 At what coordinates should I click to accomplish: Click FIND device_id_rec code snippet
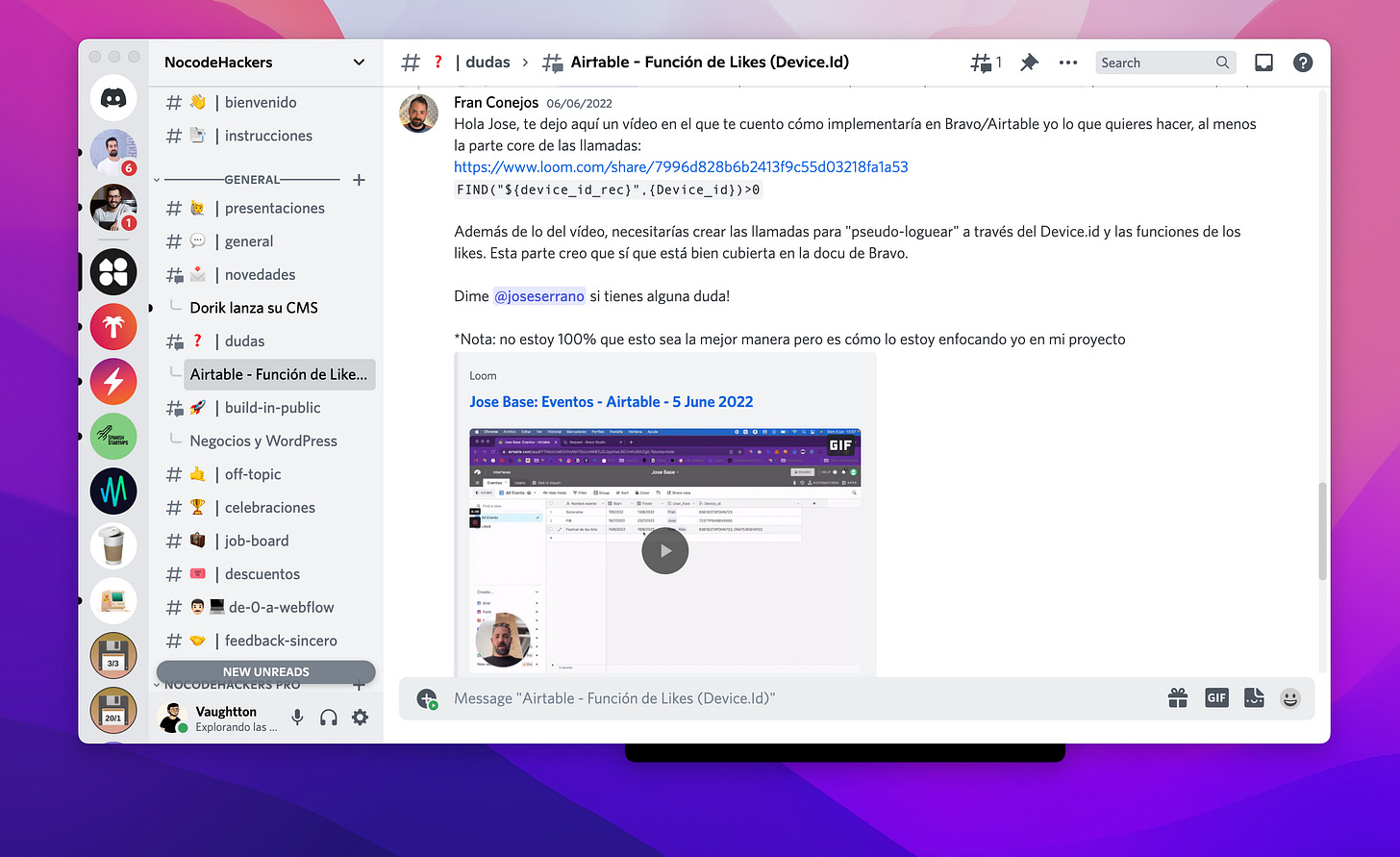pyautogui.click(x=609, y=190)
